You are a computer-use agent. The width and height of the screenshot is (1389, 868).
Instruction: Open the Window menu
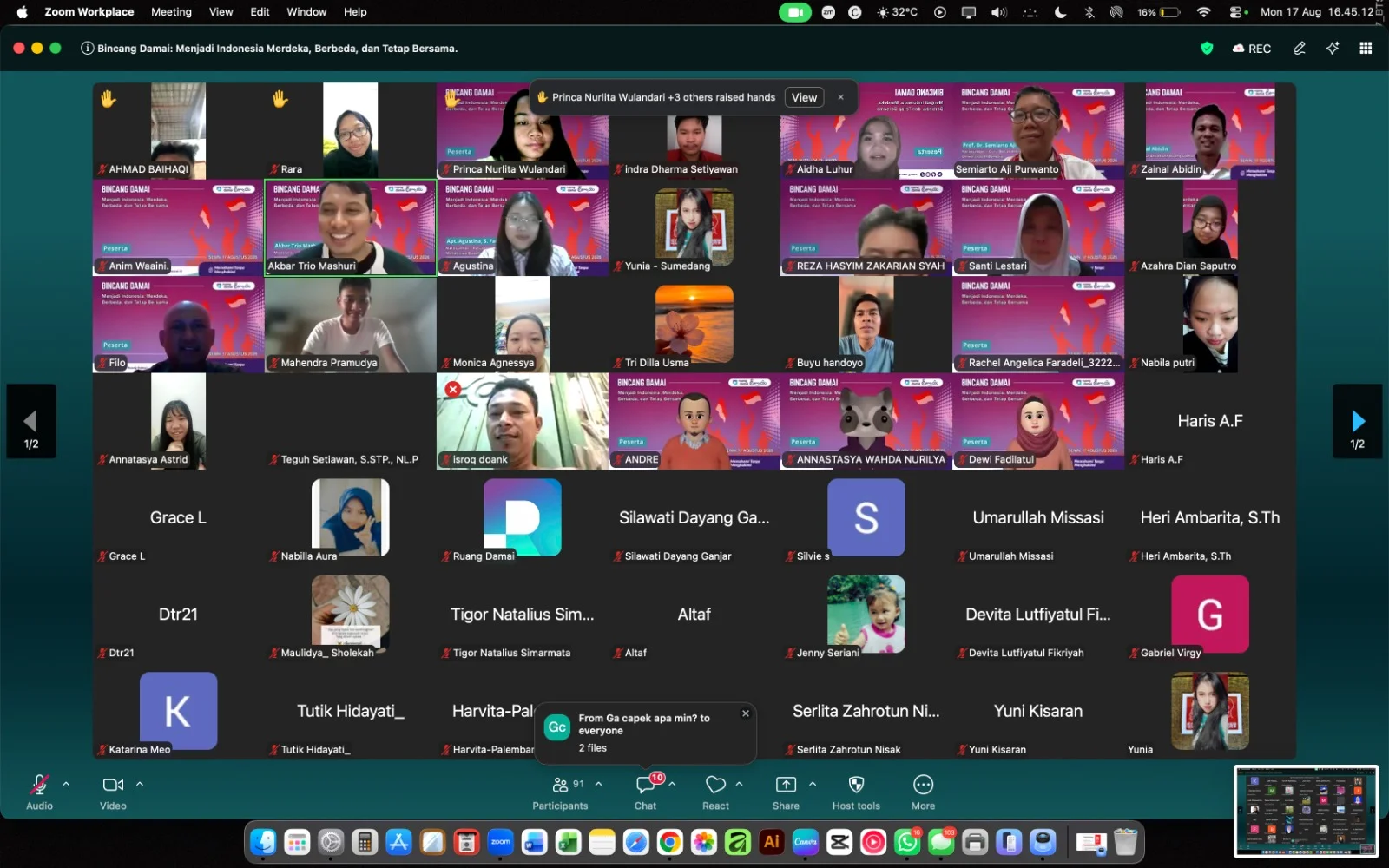click(306, 12)
